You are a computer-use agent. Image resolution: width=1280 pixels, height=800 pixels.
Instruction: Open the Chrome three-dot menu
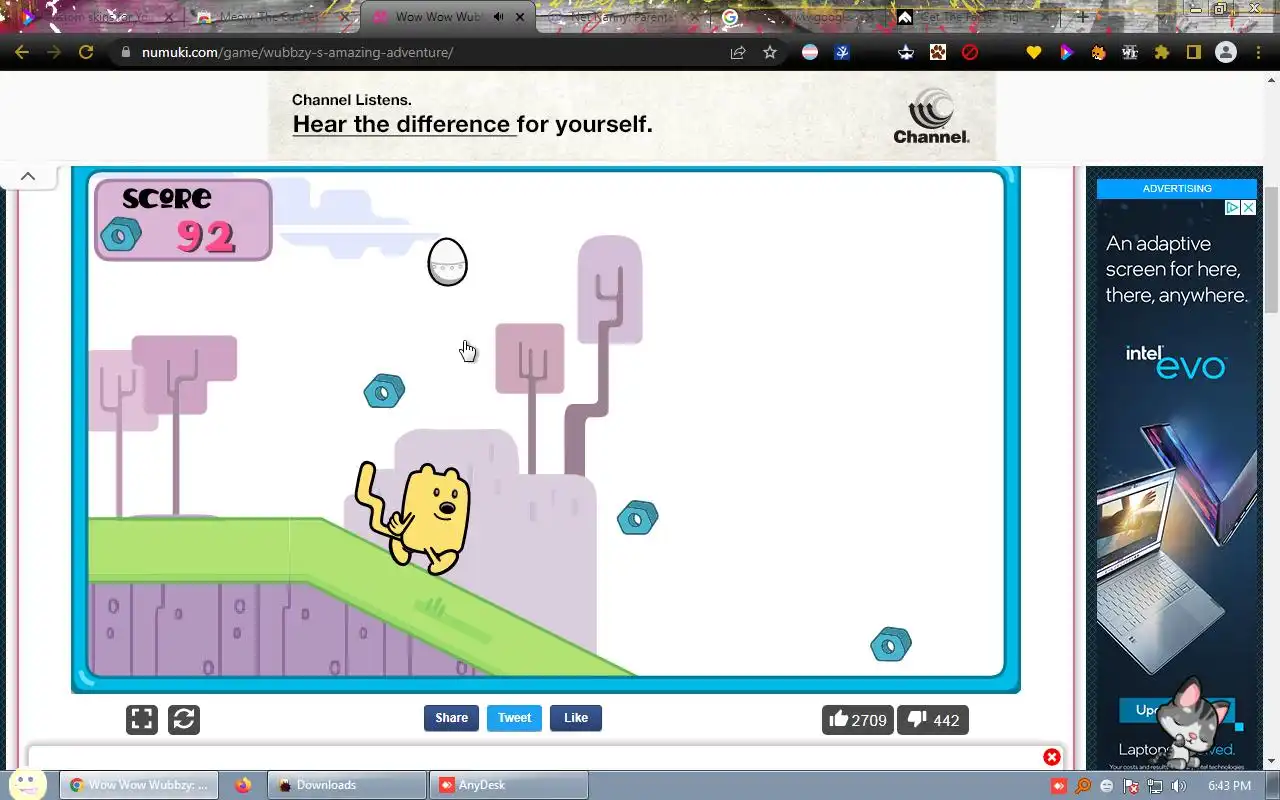coord(1258,52)
